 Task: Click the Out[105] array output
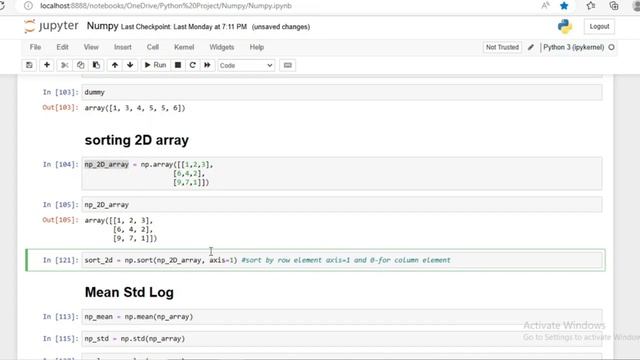click(x=120, y=229)
